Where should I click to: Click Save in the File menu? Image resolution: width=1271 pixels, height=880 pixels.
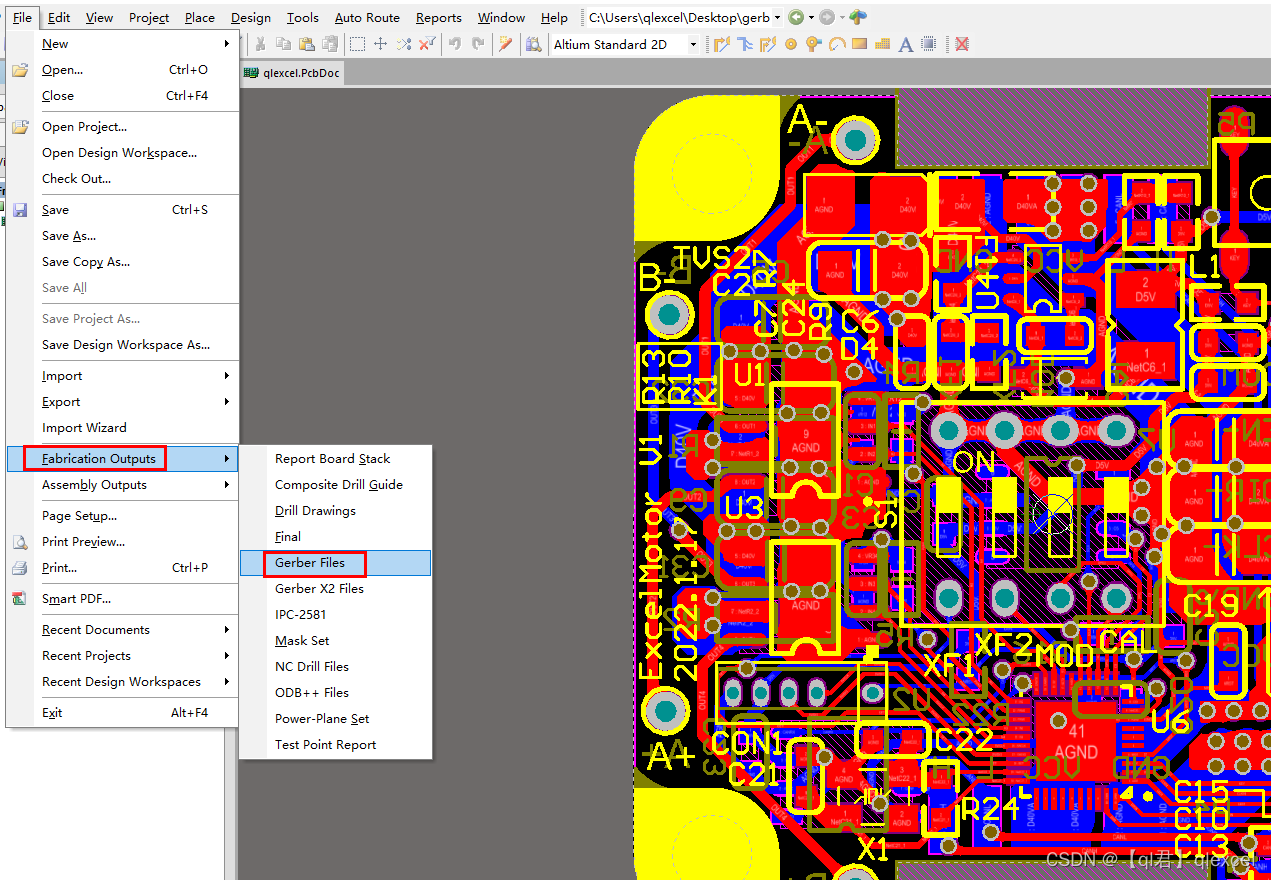point(123,210)
